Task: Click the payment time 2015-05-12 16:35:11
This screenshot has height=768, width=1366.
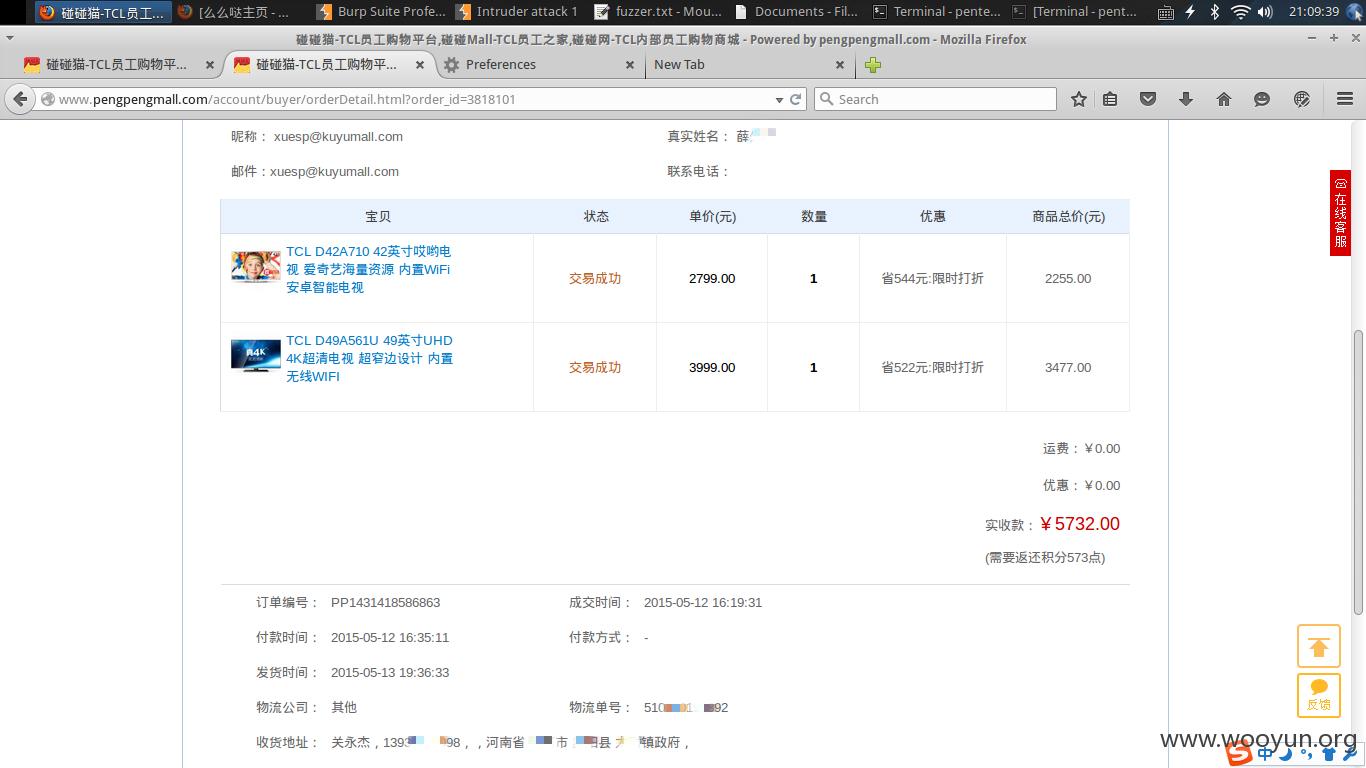Action: [390, 638]
